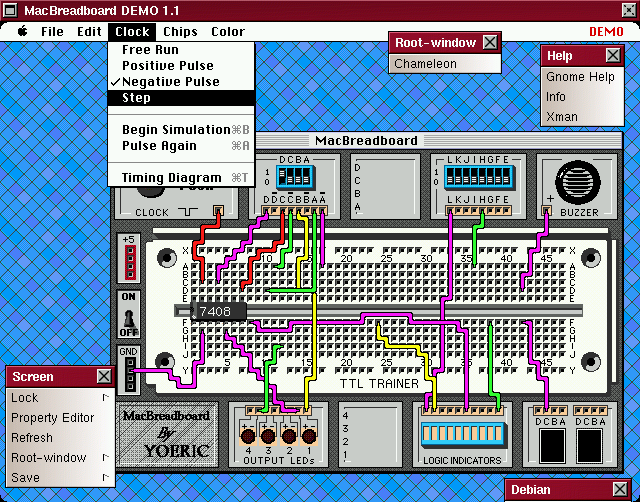
Task: Open Info in Help window
Action: [582, 97]
